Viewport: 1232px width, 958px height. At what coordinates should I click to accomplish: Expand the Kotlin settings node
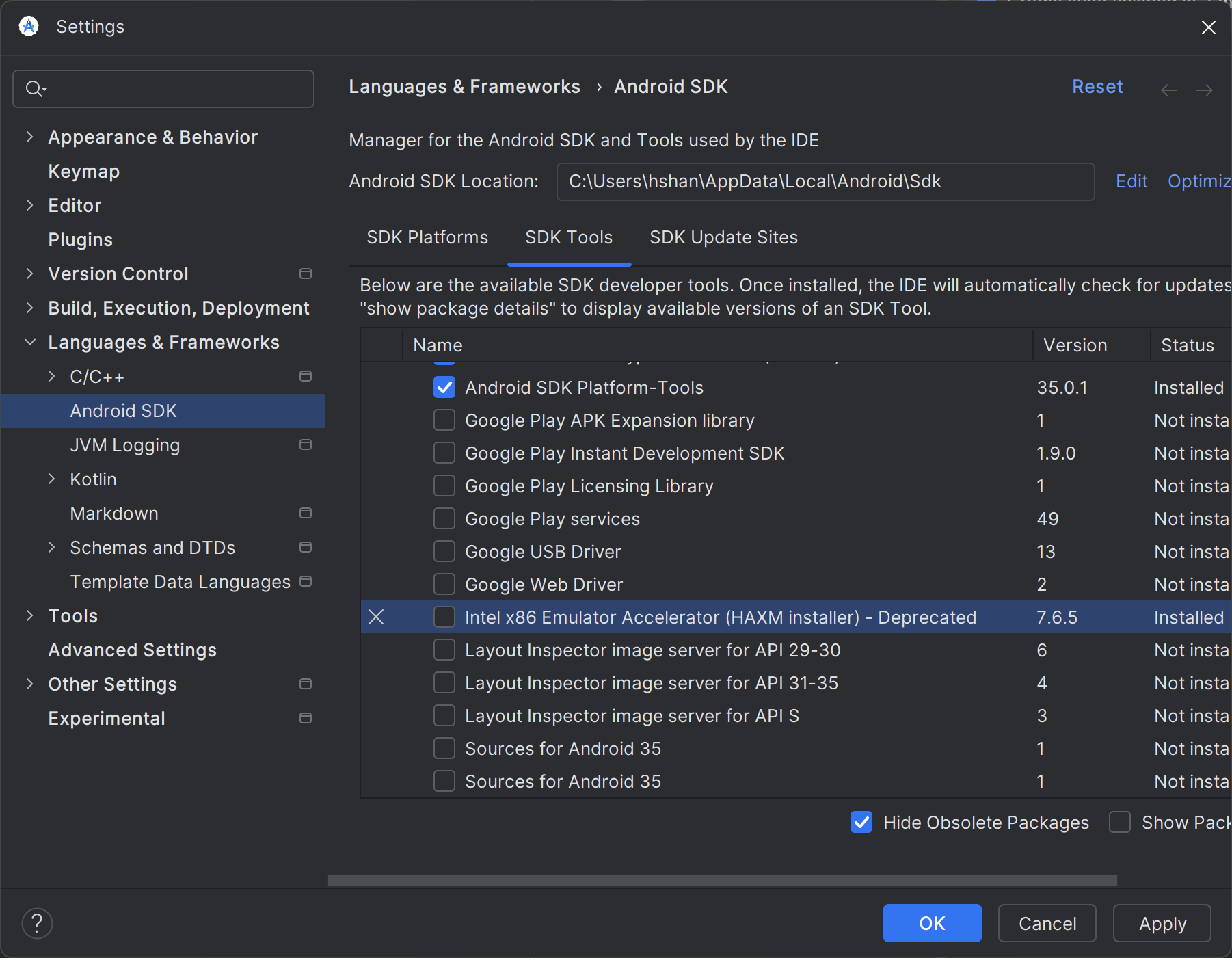click(x=51, y=479)
